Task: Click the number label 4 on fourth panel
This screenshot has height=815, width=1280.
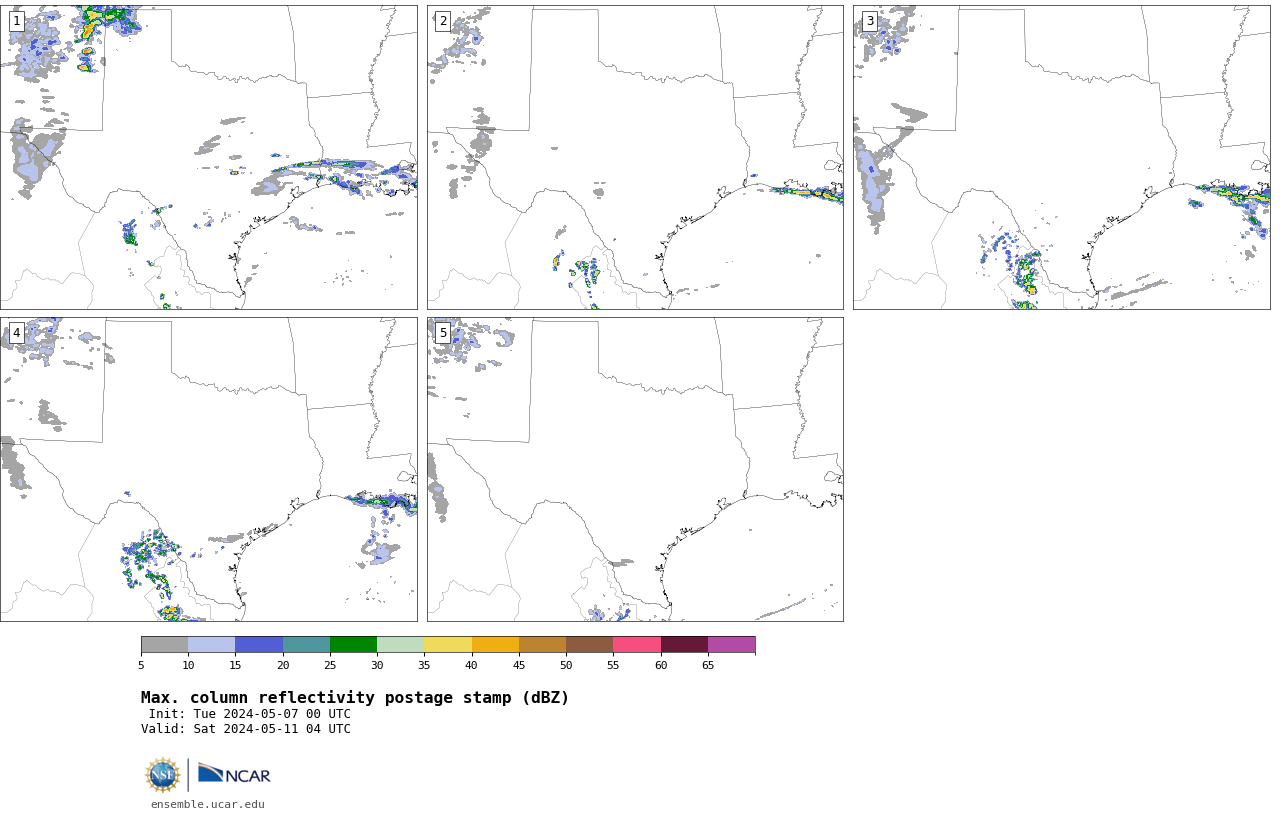Action: click(16, 333)
